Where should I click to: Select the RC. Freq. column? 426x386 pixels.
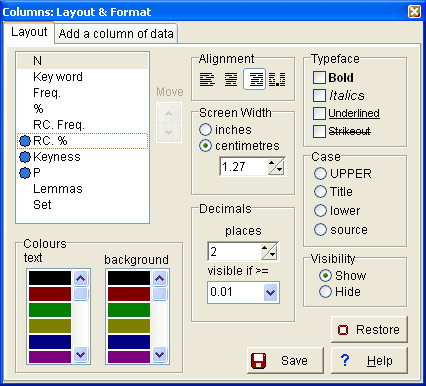tap(82, 125)
